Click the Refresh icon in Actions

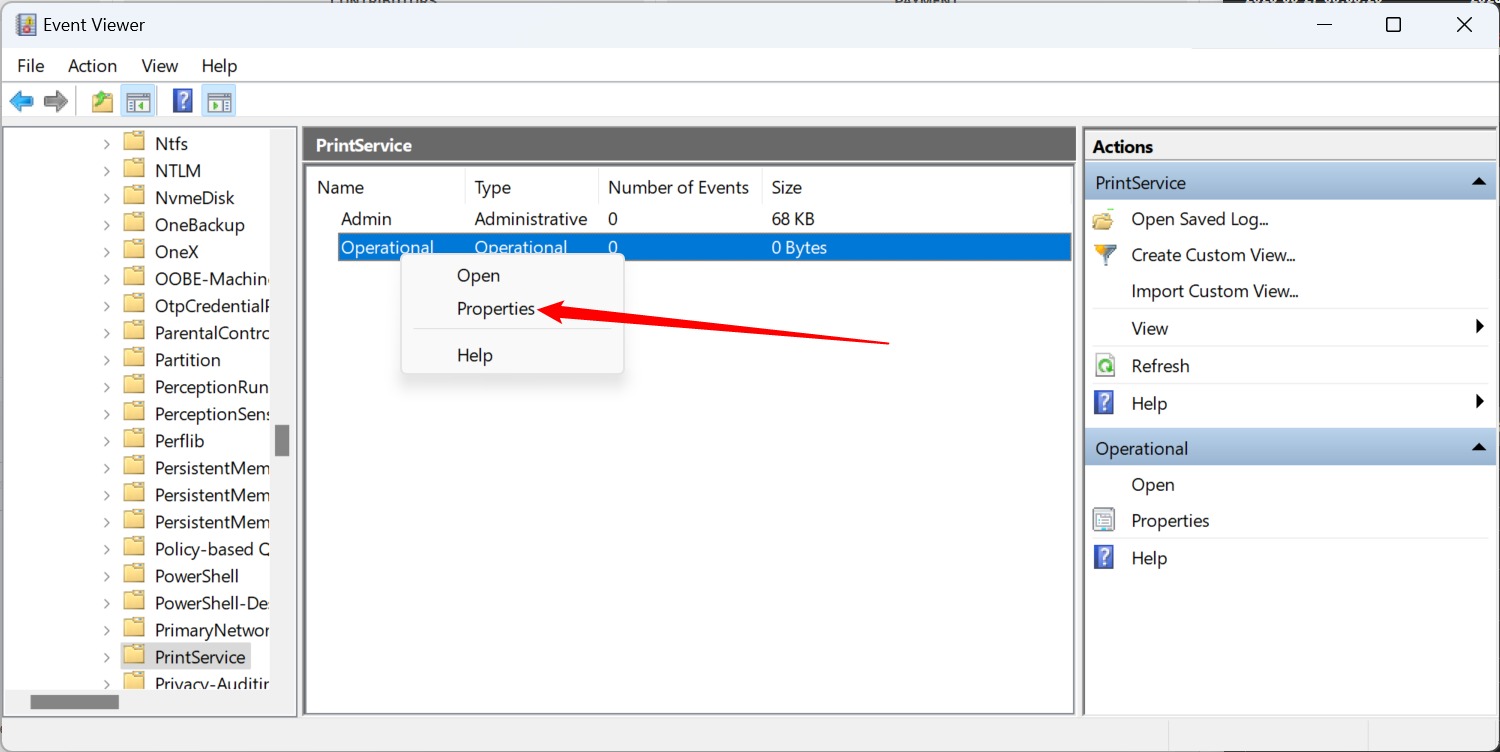click(1104, 366)
